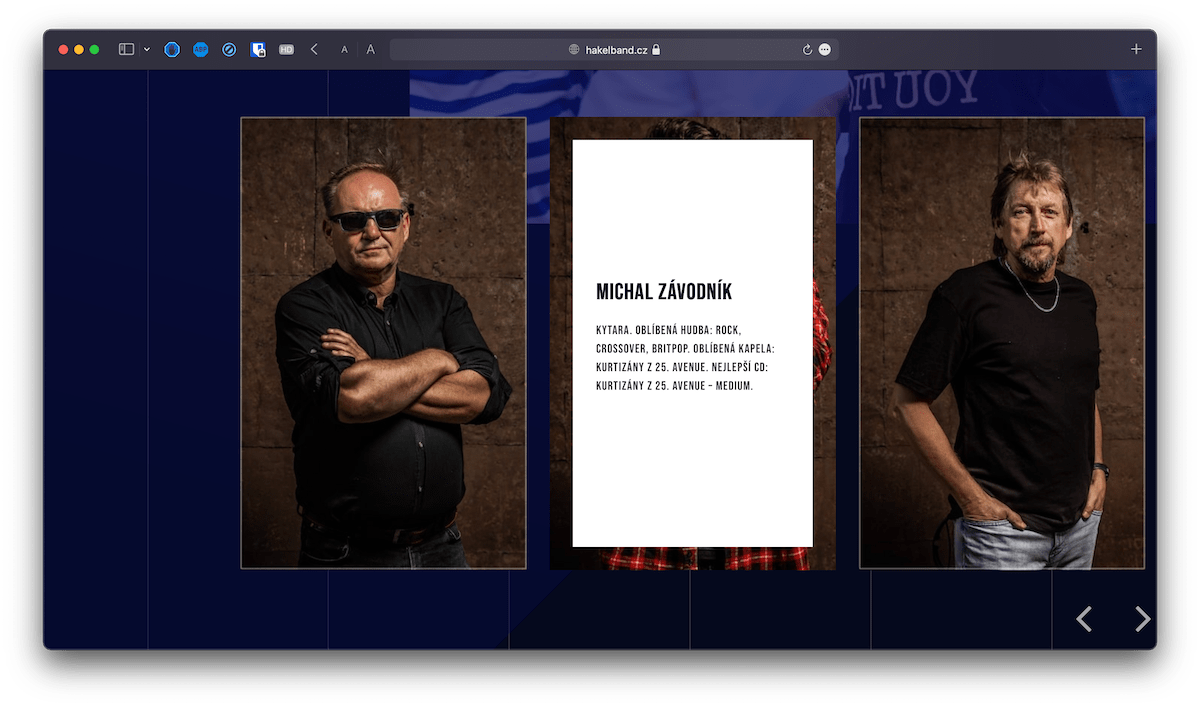Go back to the previous page
Viewport: 1200px width, 707px height.
tap(314, 49)
